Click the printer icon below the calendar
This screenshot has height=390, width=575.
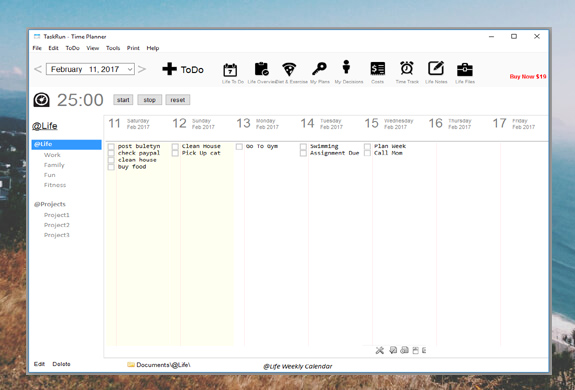click(x=404, y=350)
